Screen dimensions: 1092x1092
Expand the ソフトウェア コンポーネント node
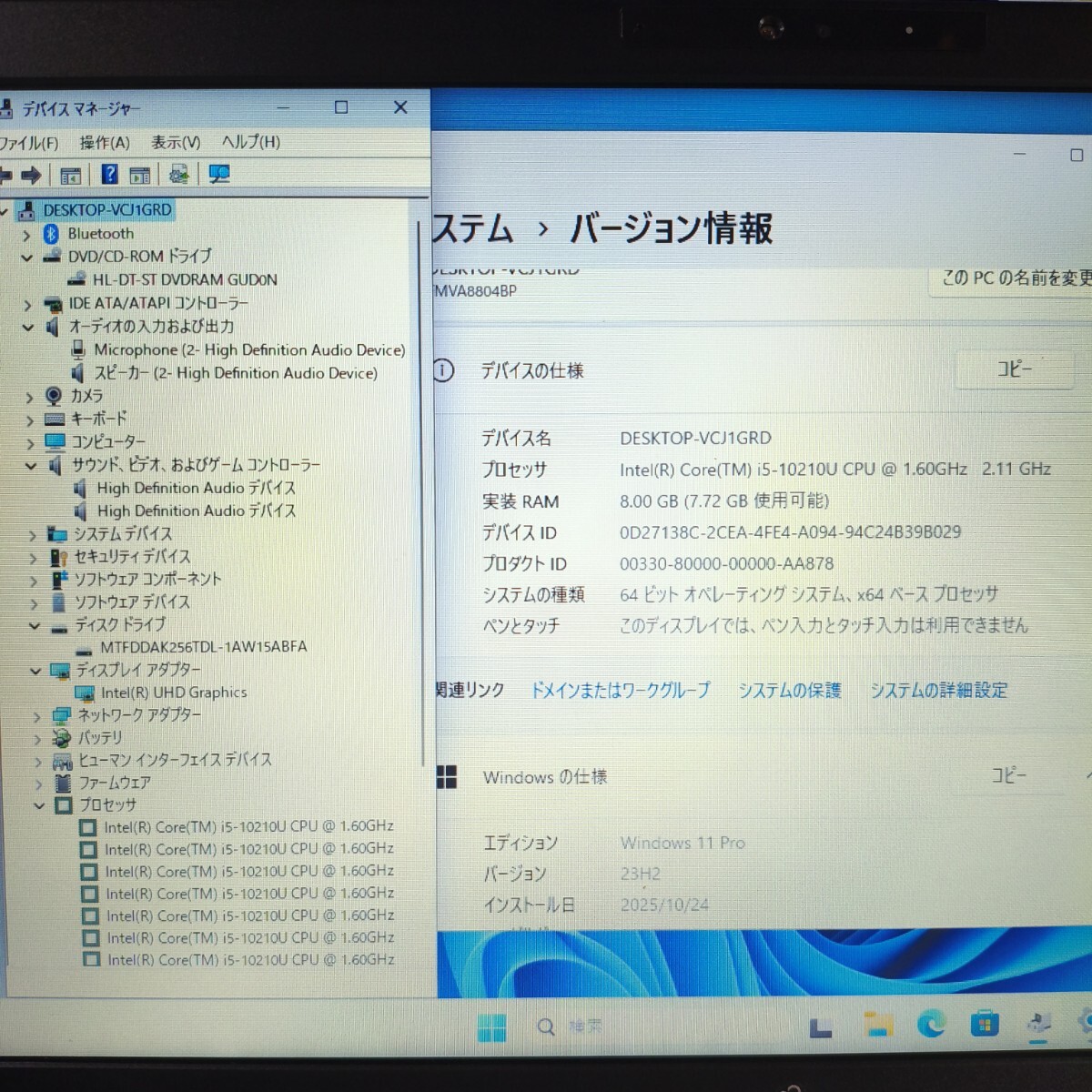click(x=34, y=581)
